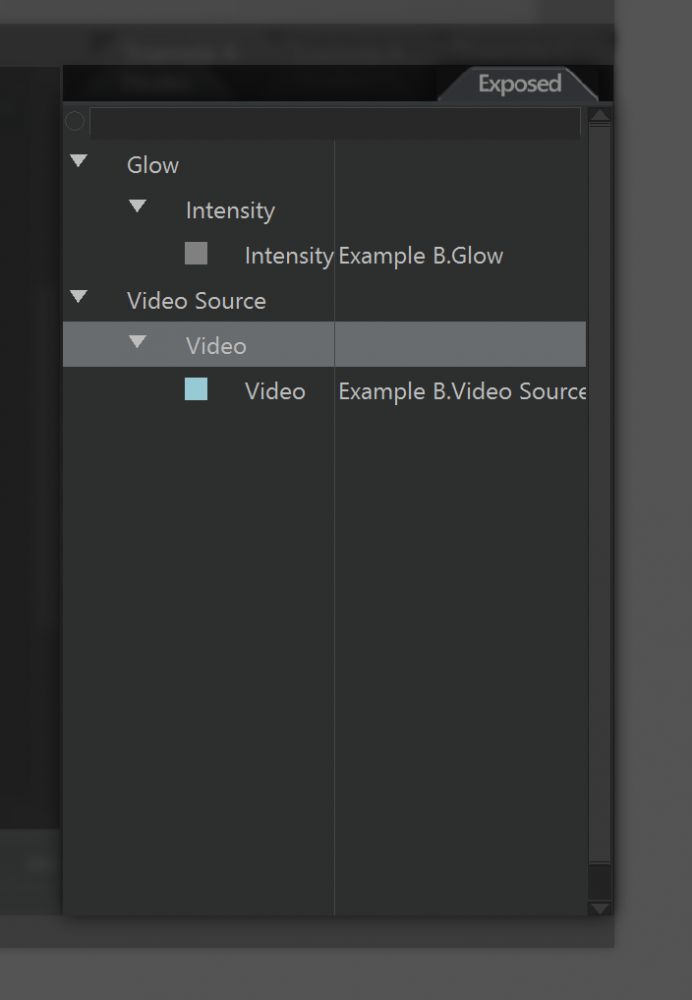The width and height of the screenshot is (692, 1000).
Task: Click the 'Example B.Video Source' value text
Action: pyautogui.click(x=462, y=392)
